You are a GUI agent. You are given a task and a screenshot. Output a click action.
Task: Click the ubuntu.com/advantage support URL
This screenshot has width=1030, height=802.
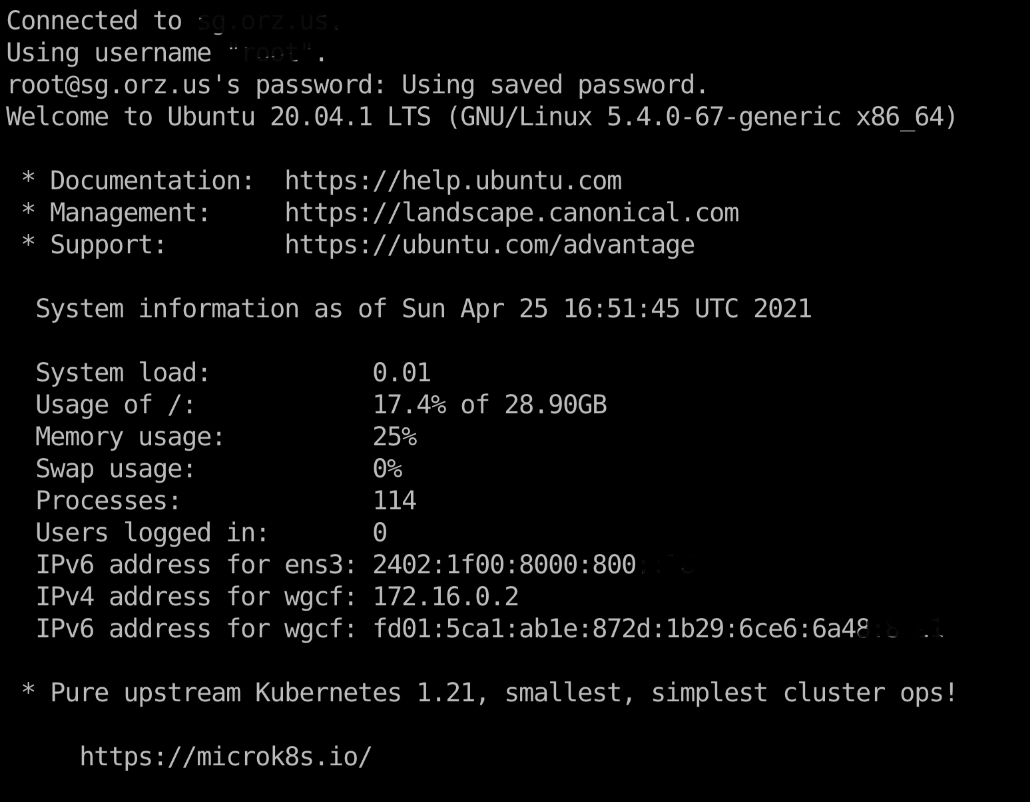pyautogui.click(x=489, y=245)
